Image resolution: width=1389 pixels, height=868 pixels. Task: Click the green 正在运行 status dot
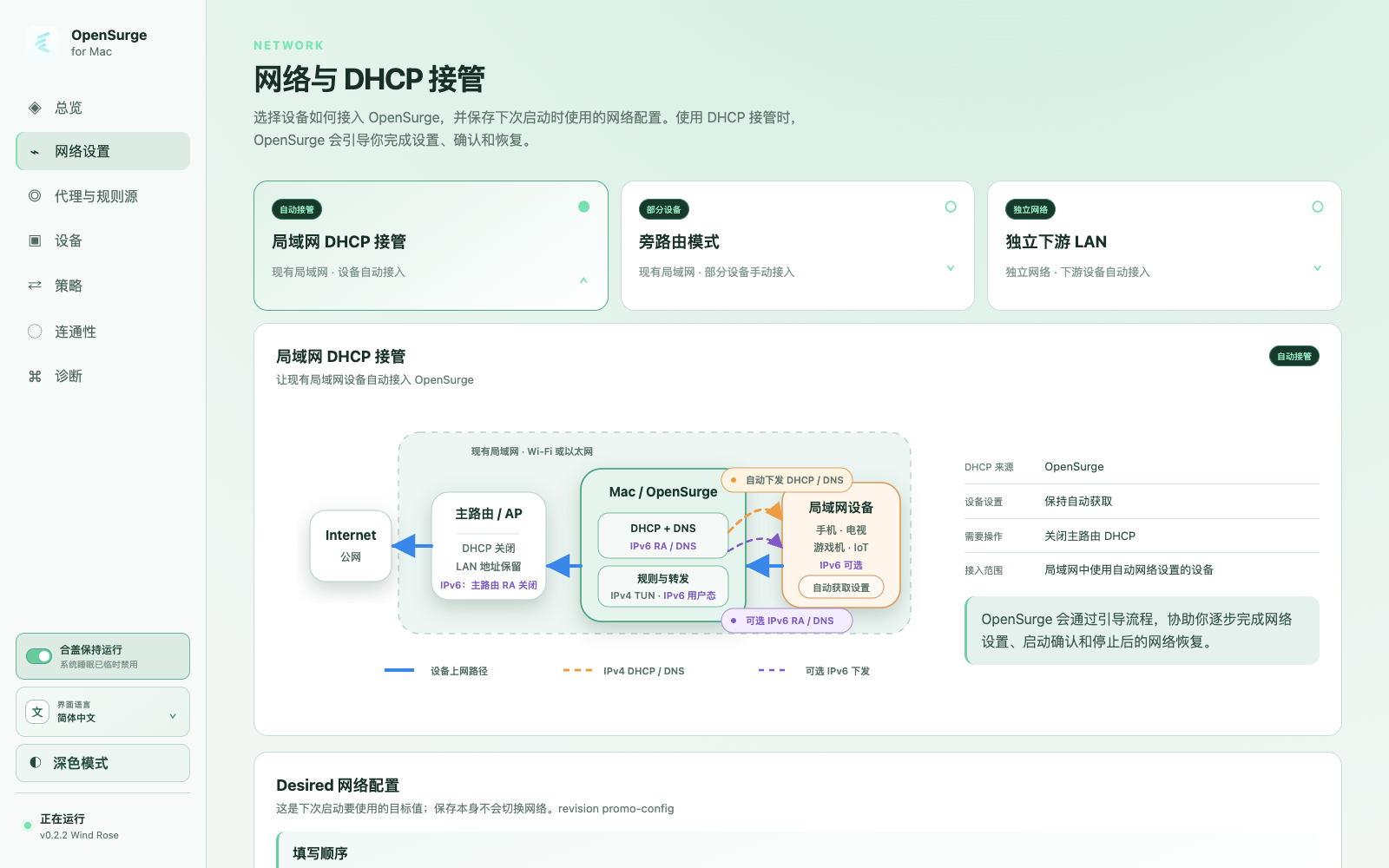click(x=28, y=825)
